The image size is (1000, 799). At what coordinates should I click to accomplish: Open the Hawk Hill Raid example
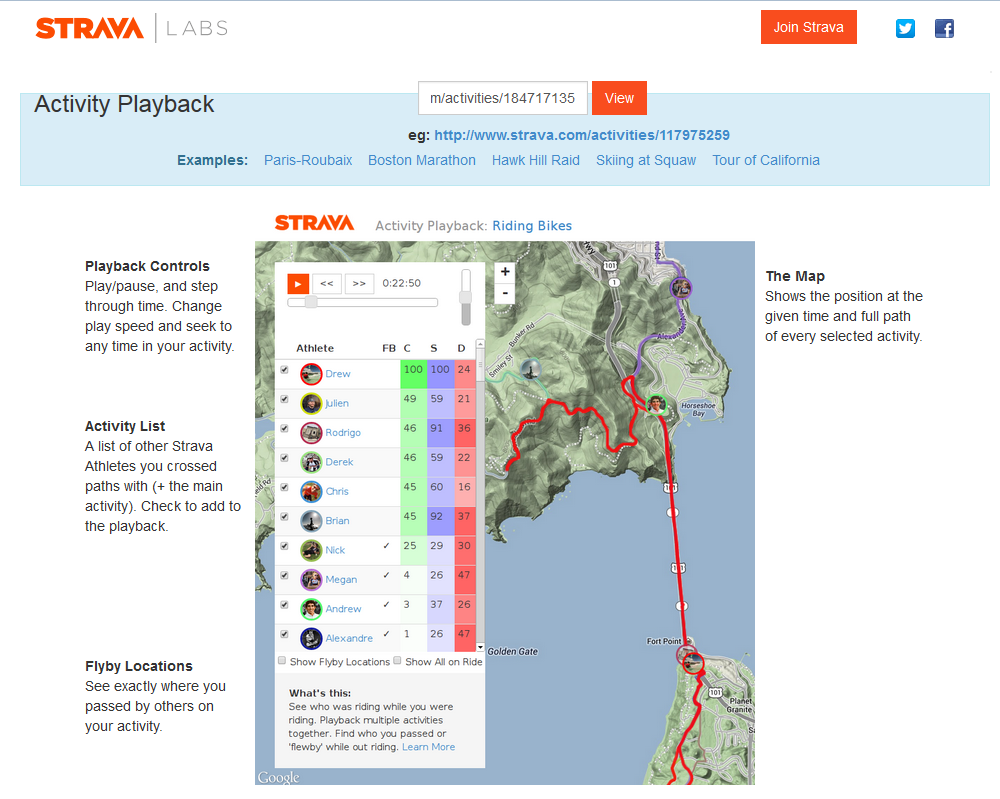536,161
